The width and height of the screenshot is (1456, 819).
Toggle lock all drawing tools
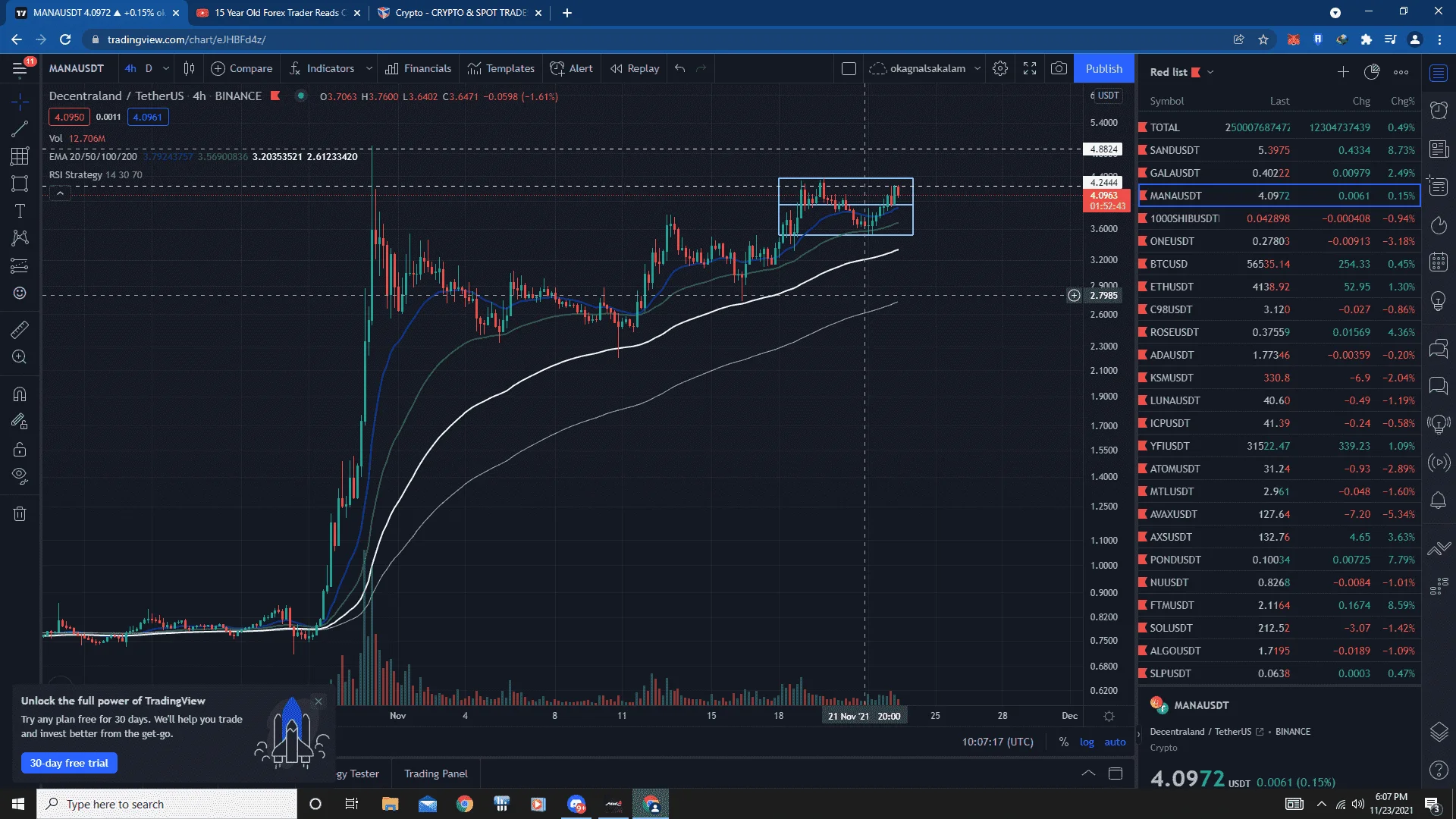pos(20,449)
